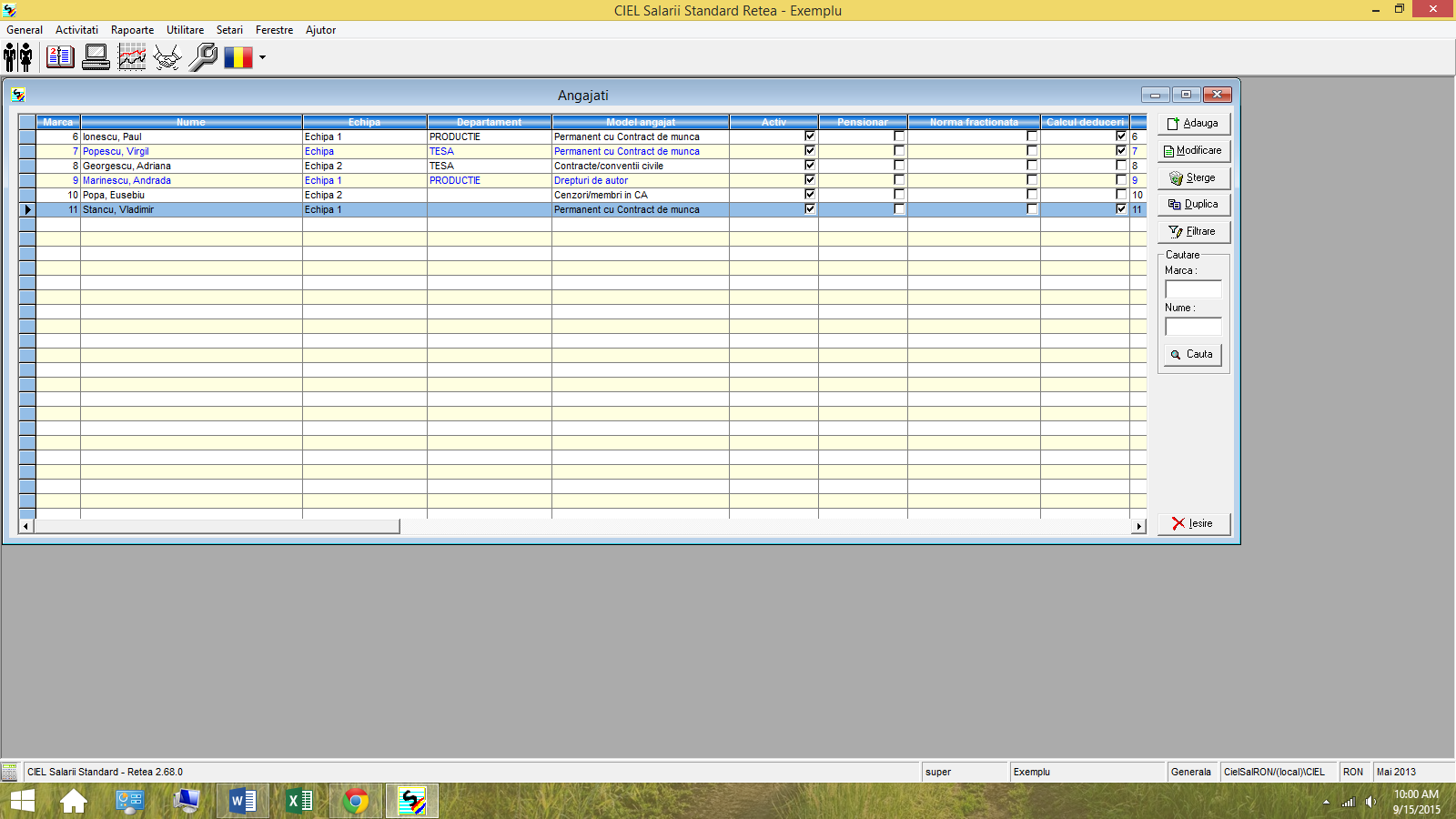Click the Modificare button
Image resolution: width=1456 pixels, height=819 pixels.
(1194, 150)
